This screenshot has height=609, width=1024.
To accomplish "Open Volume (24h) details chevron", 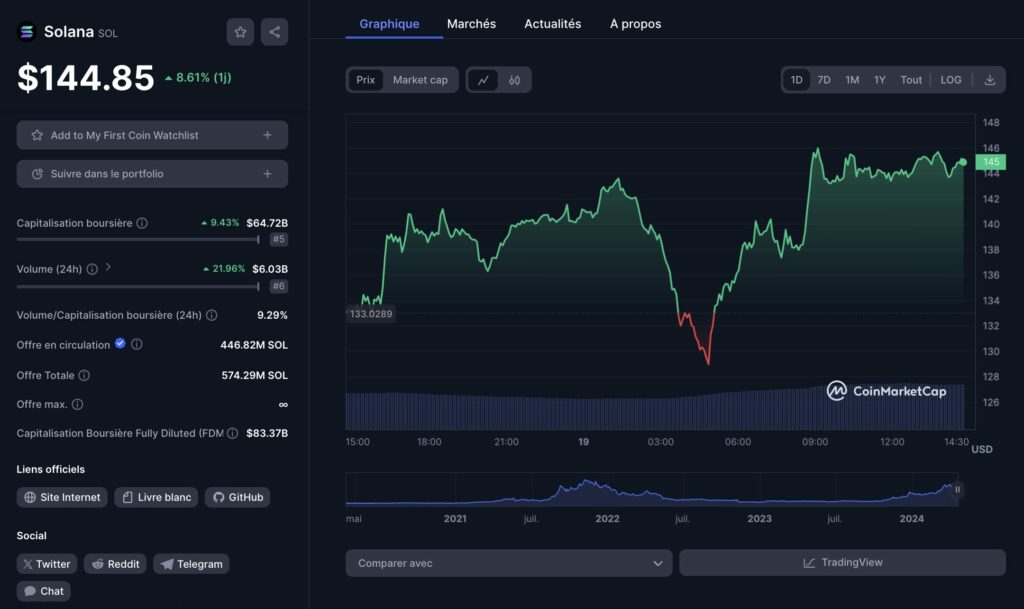I will (108, 267).
